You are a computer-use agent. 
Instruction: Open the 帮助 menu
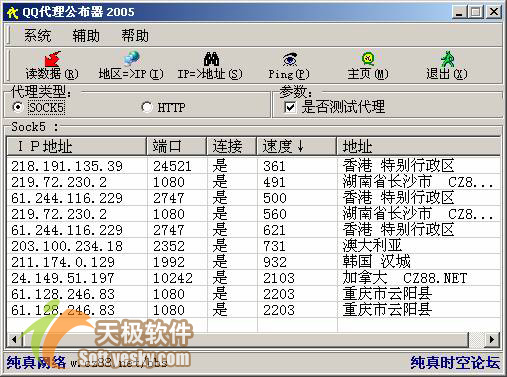pos(135,35)
